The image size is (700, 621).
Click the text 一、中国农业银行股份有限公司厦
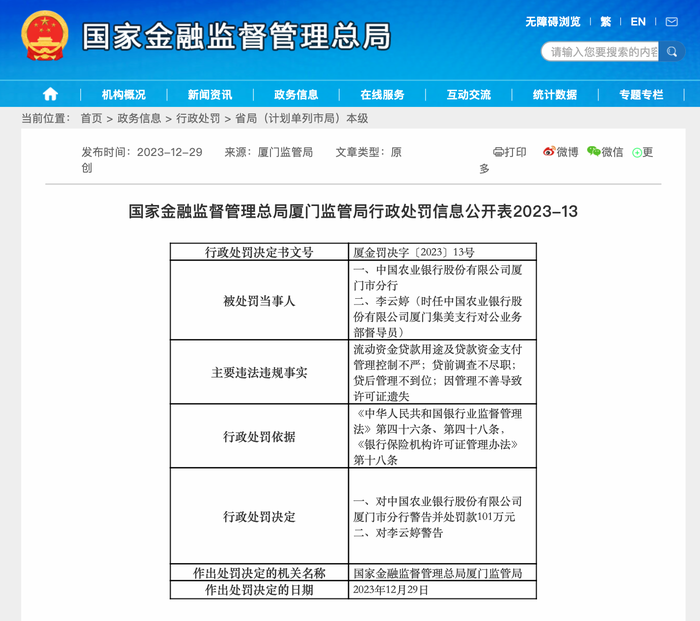(438, 270)
